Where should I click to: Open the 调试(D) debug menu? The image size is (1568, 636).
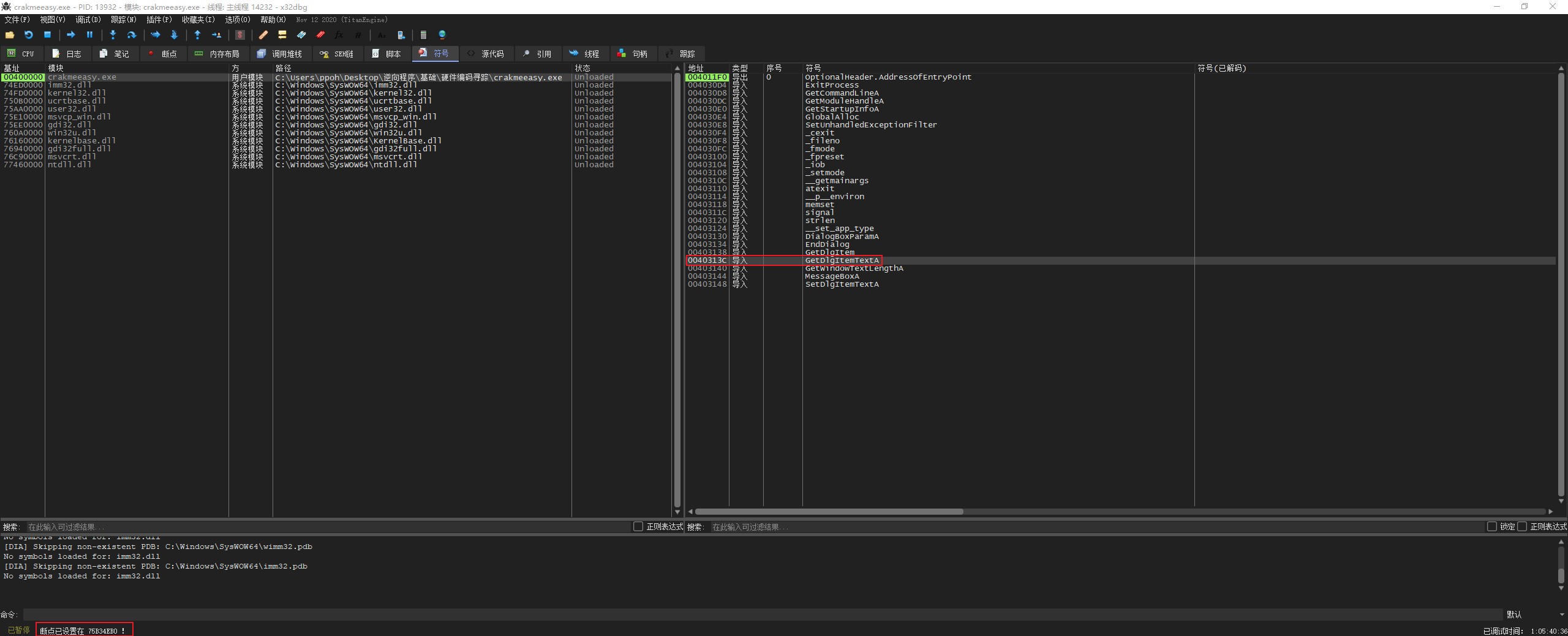click(88, 20)
